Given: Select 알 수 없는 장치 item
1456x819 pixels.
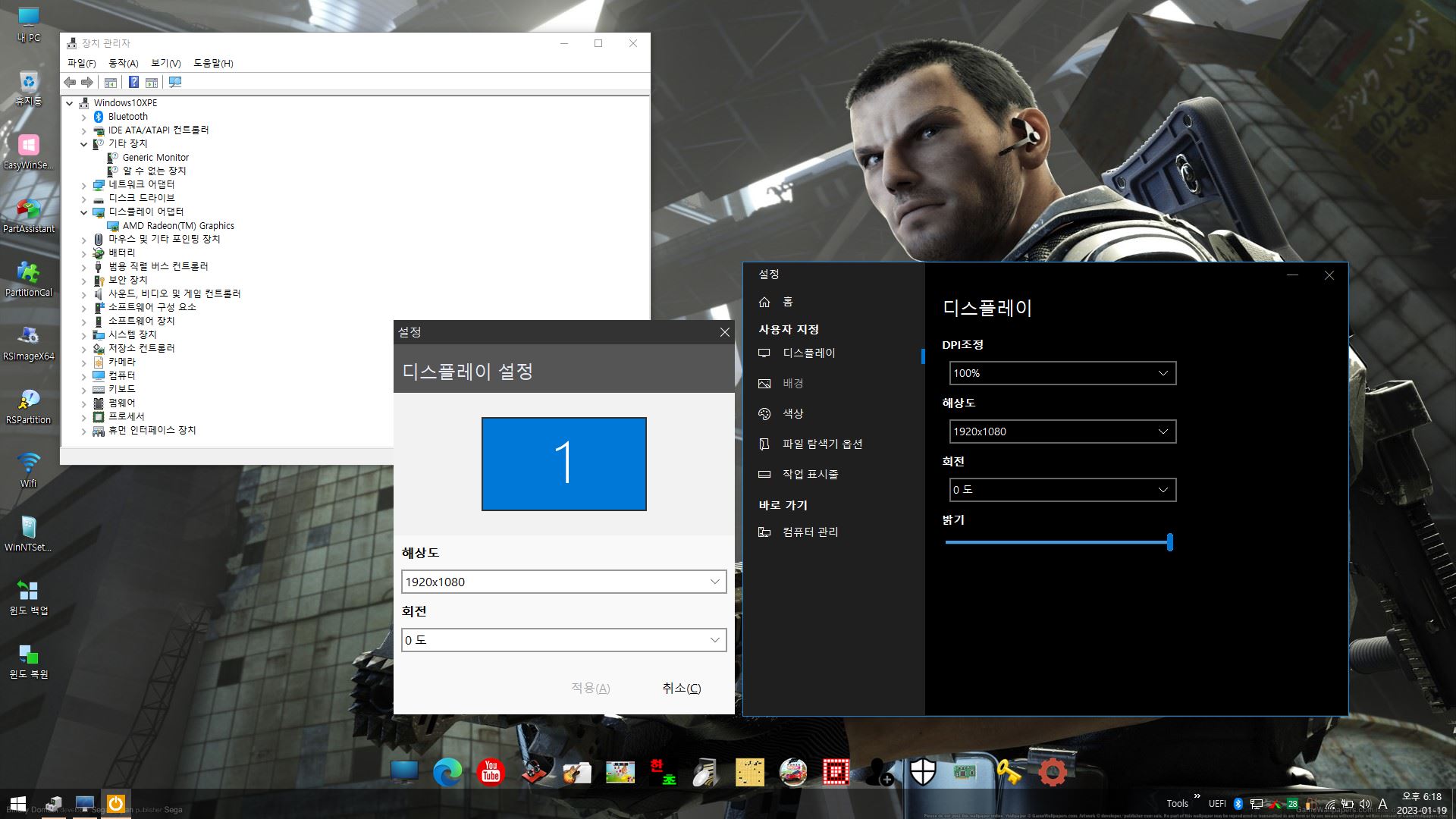Looking at the screenshot, I should pyautogui.click(x=155, y=171).
